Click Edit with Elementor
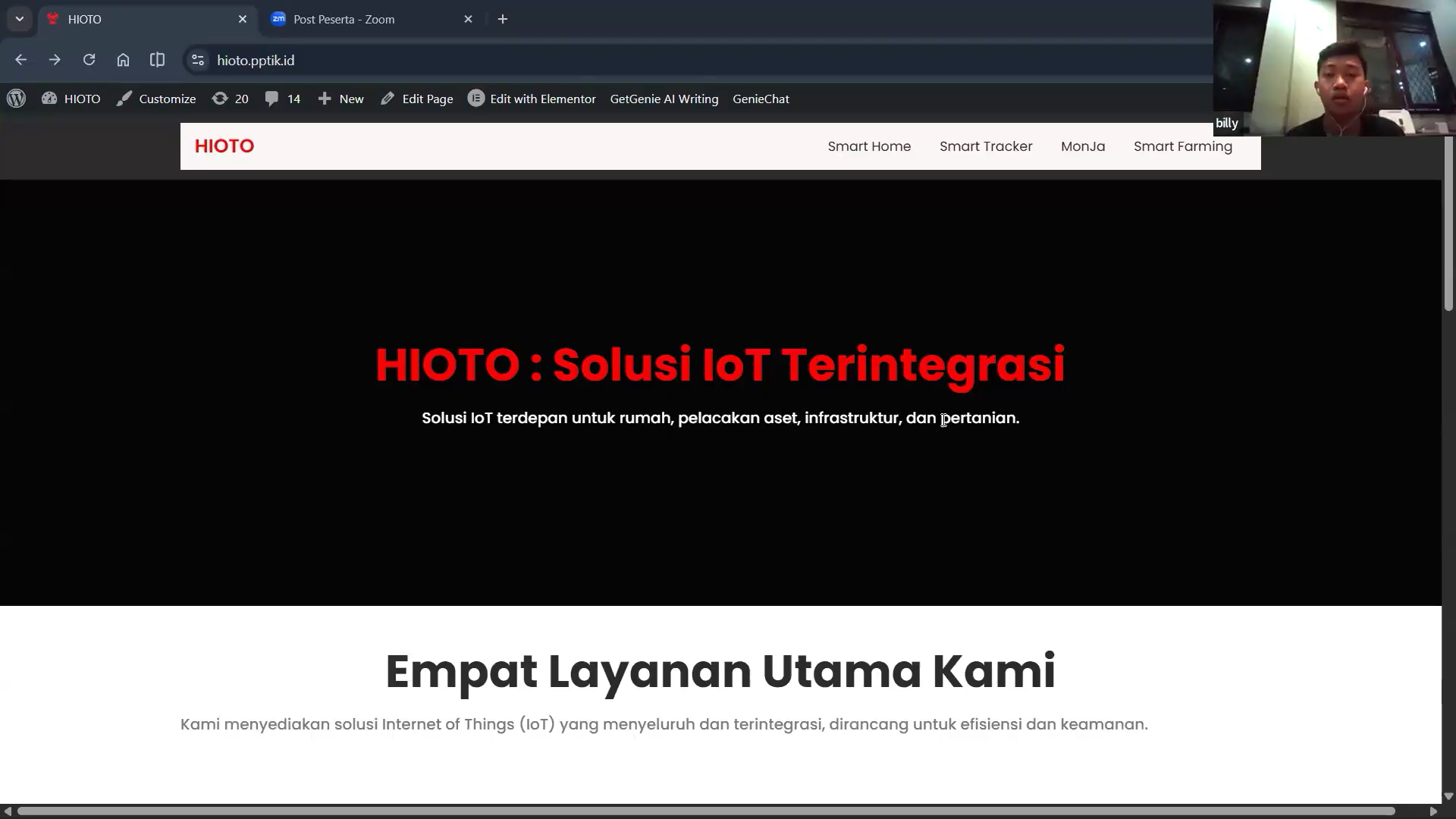This screenshot has height=819, width=1456. point(532,99)
